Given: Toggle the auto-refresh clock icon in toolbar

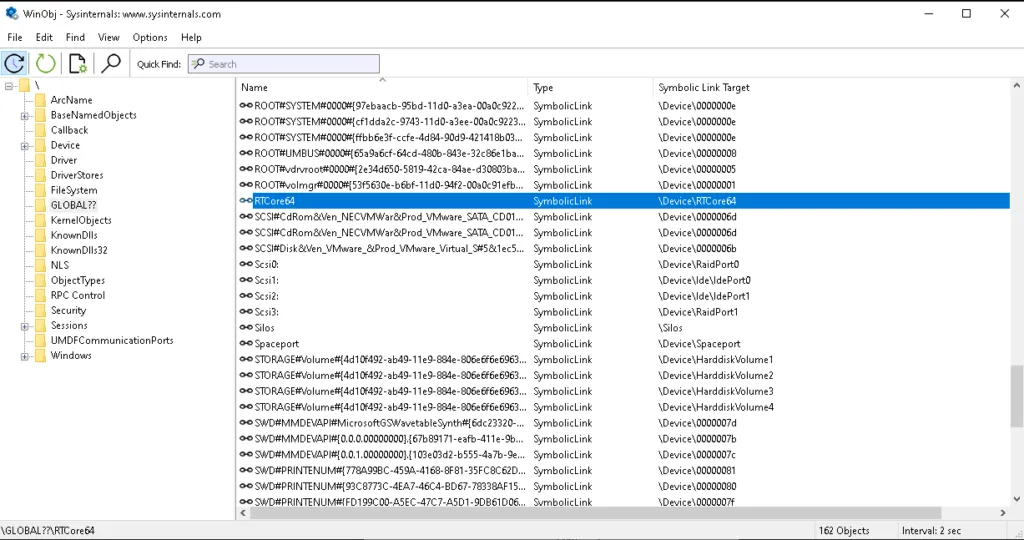Looking at the screenshot, I should click(x=14, y=63).
